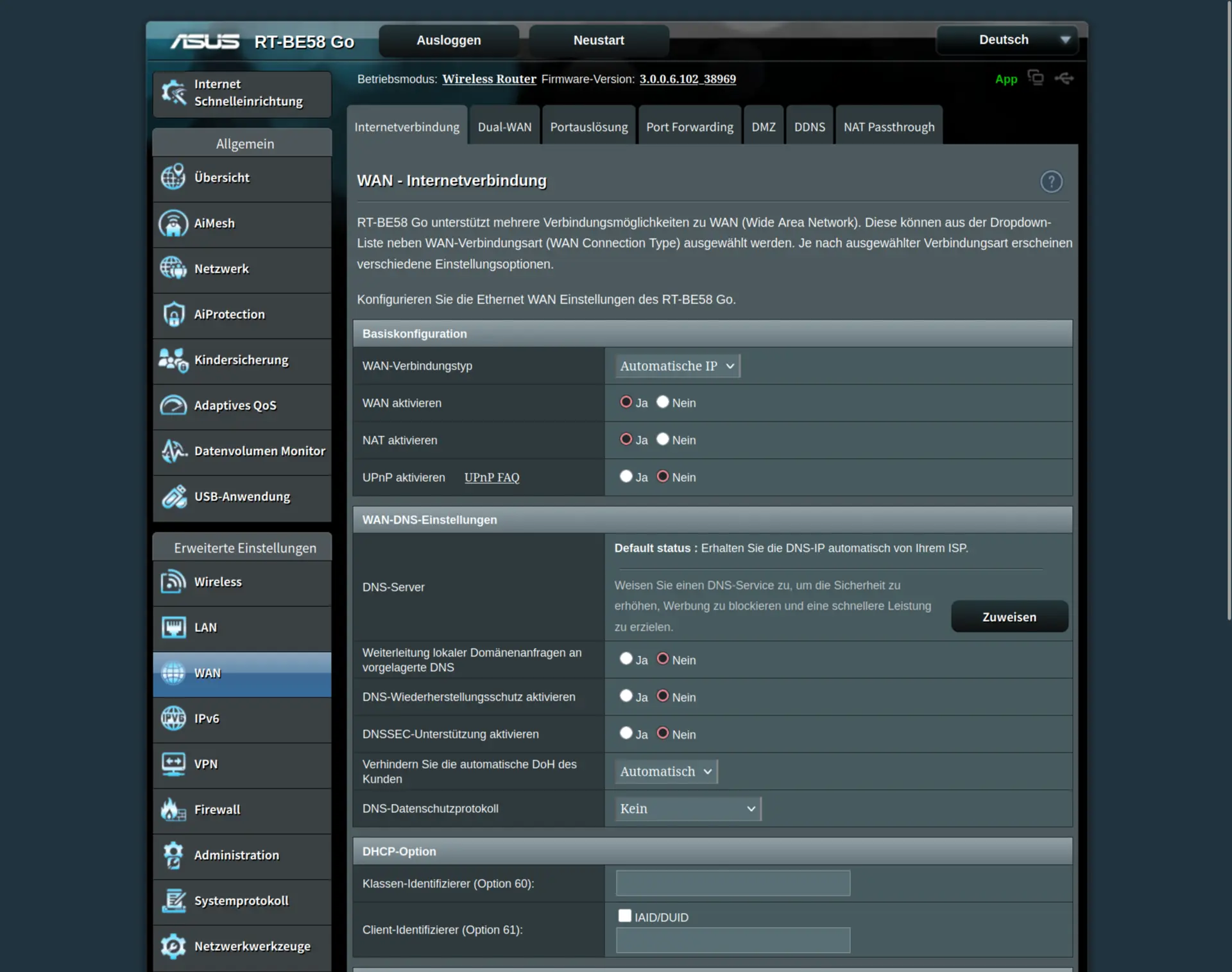
Task: Set UPnP aktivieren to Ja
Action: (626, 477)
